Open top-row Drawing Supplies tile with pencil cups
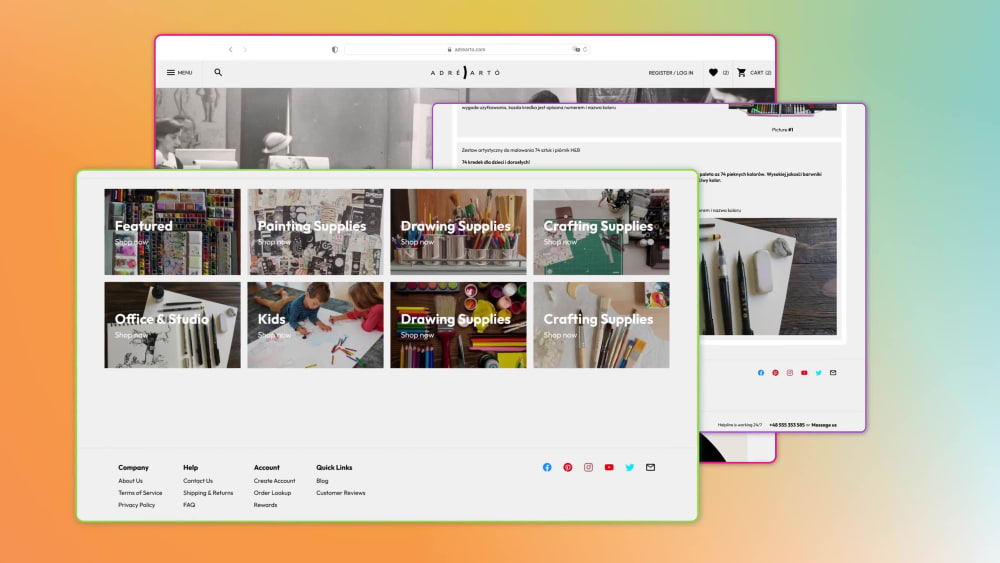This screenshot has width=1000, height=563. point(459,231)
